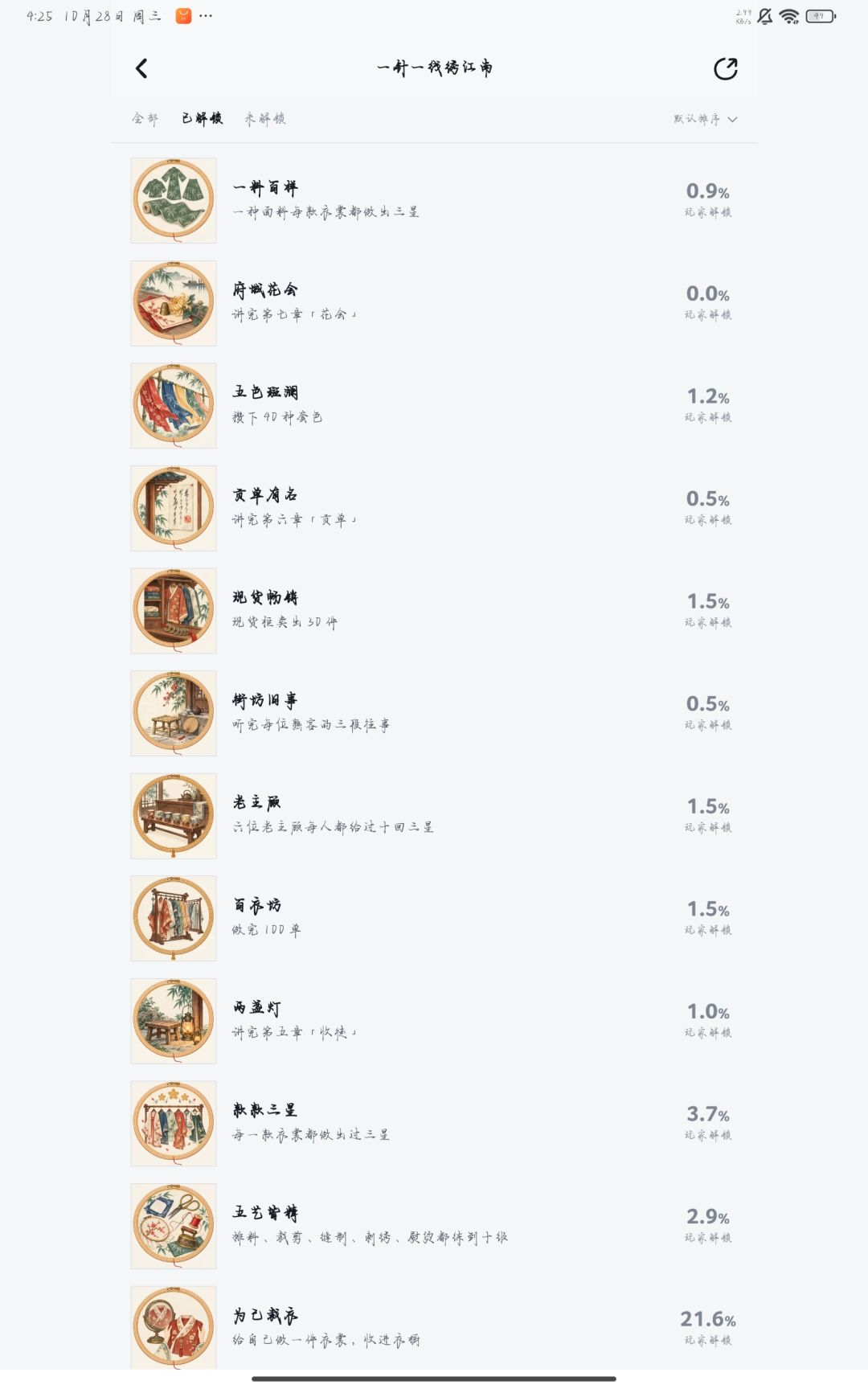Tap the notification mute bell in status bar

765,16
